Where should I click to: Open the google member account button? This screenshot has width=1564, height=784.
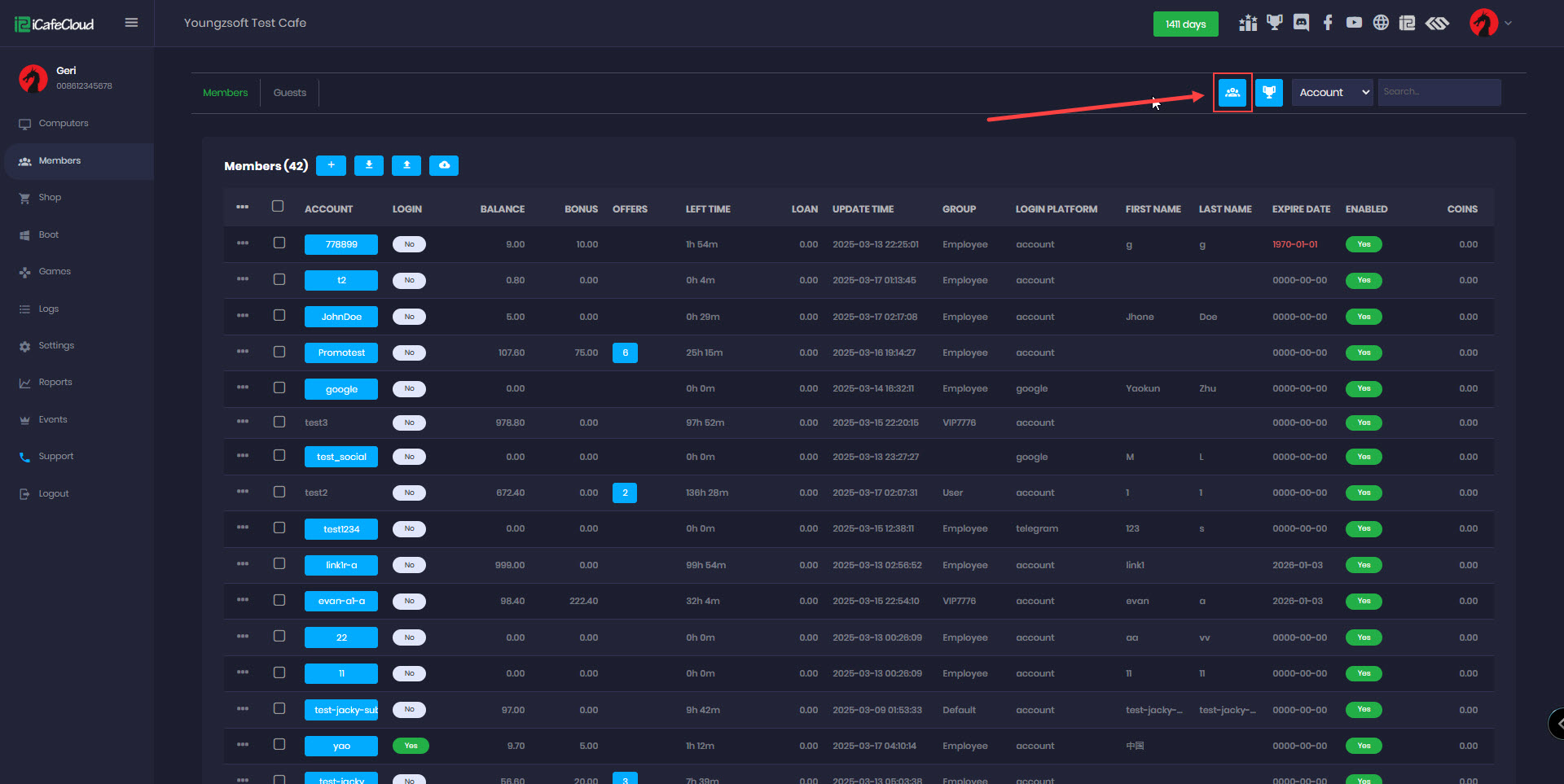341,389
